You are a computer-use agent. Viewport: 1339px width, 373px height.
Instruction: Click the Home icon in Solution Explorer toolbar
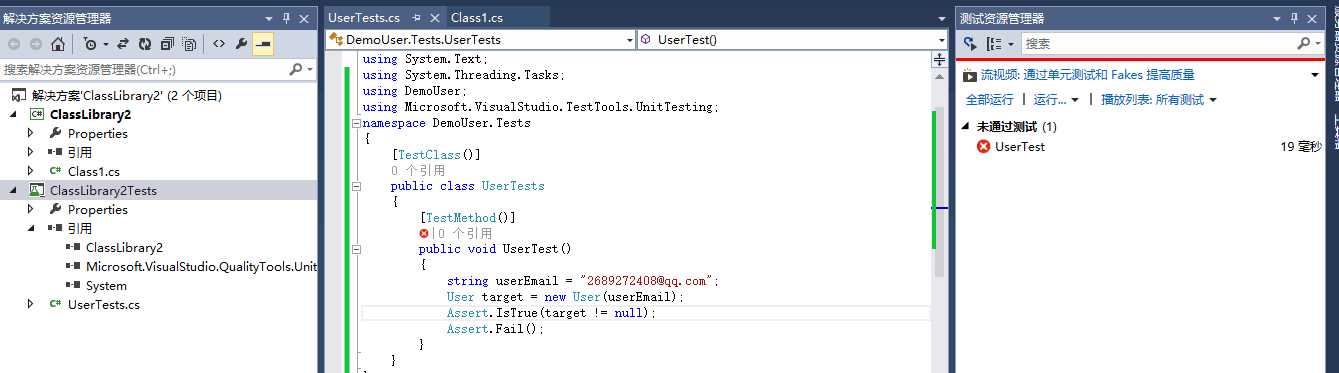[58, 44]
